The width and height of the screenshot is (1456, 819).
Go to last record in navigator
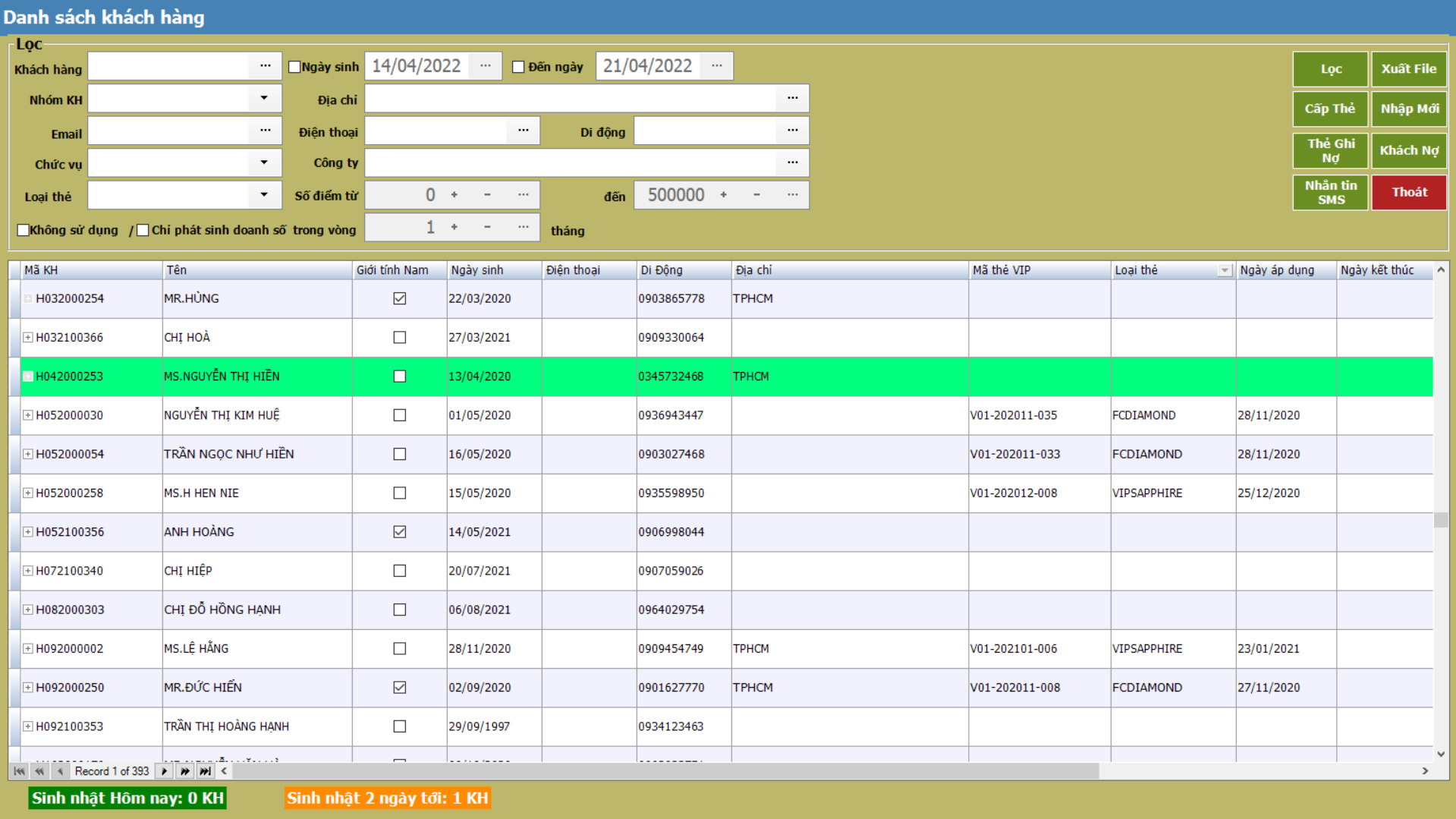[x=206, y=771]
